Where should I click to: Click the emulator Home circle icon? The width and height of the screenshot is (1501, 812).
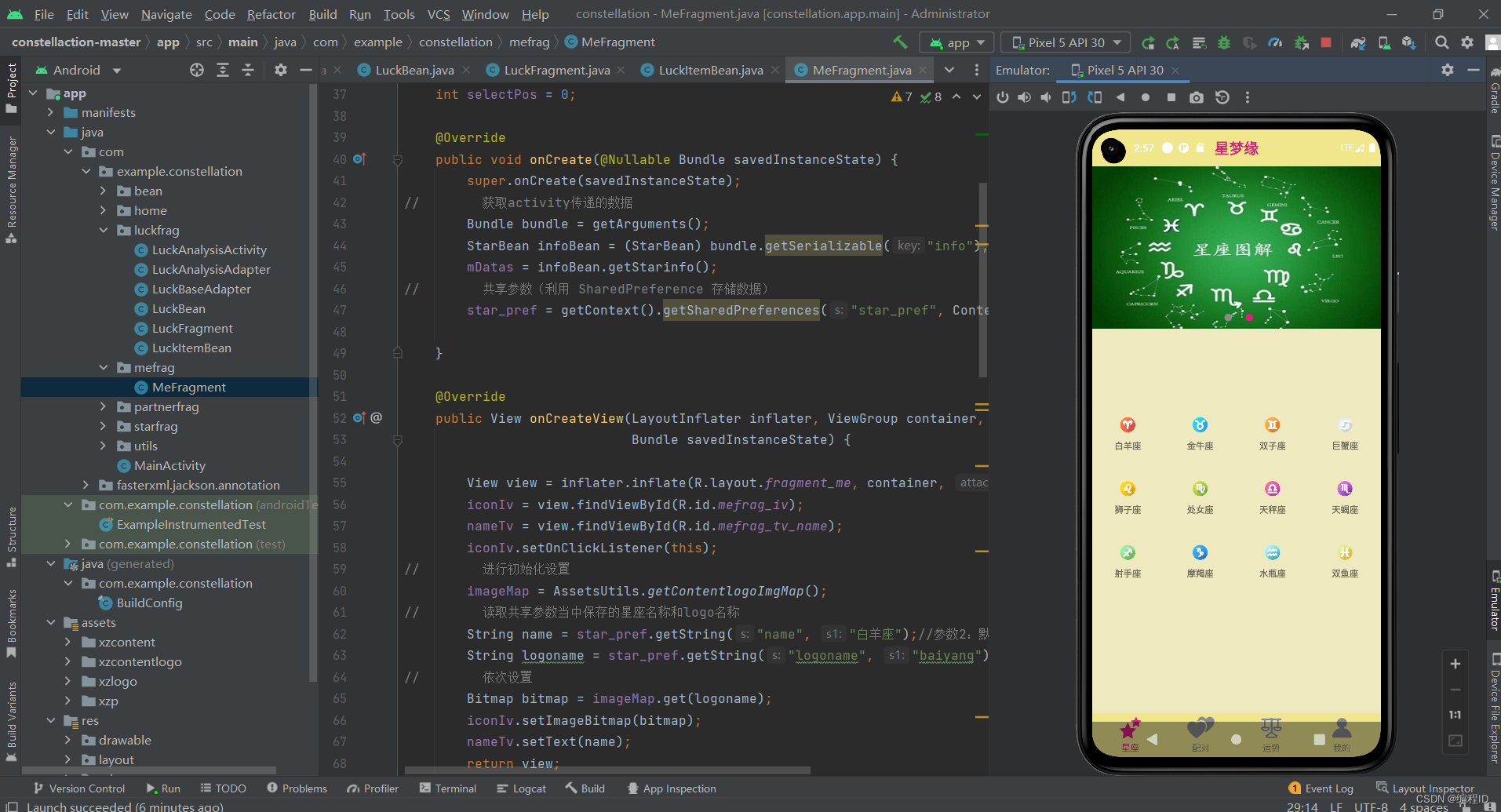[1146, 97]
